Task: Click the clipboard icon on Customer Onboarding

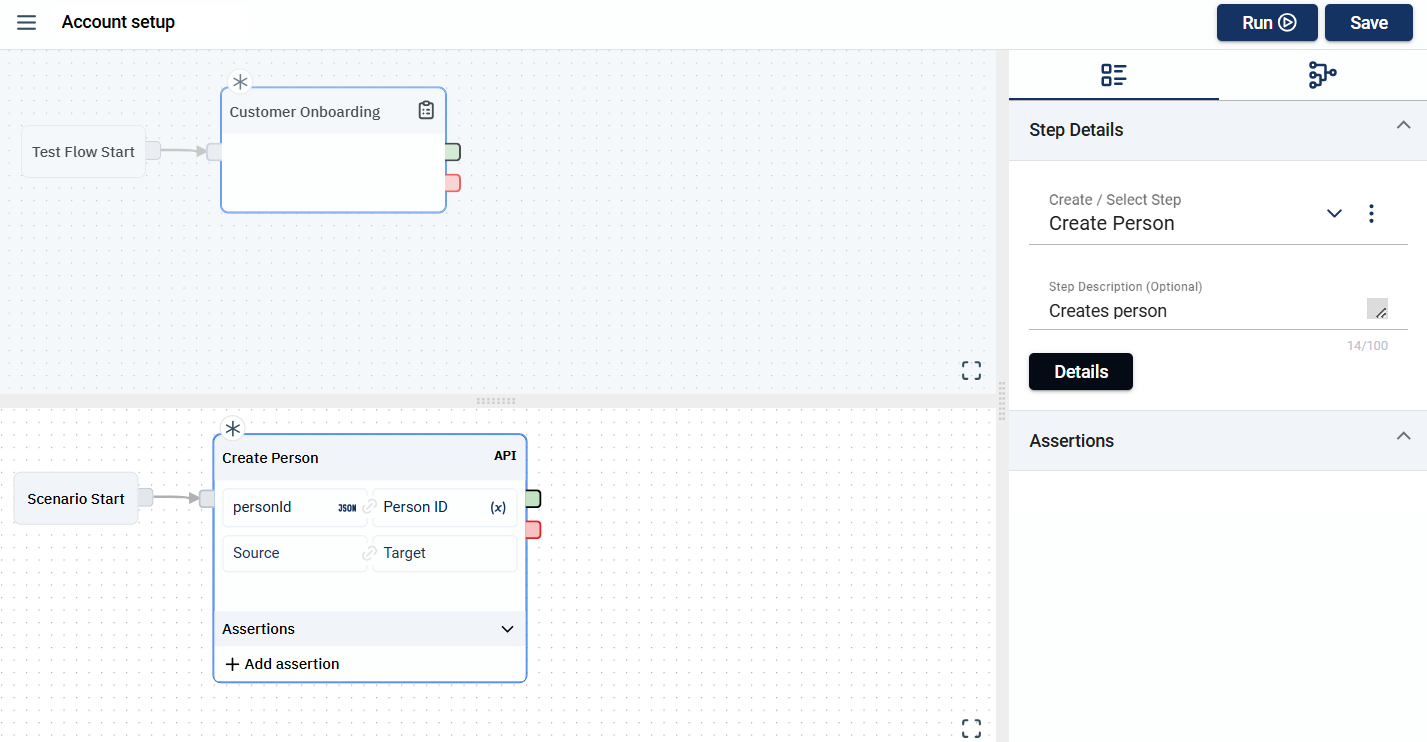Action: [x=426, y=111]
